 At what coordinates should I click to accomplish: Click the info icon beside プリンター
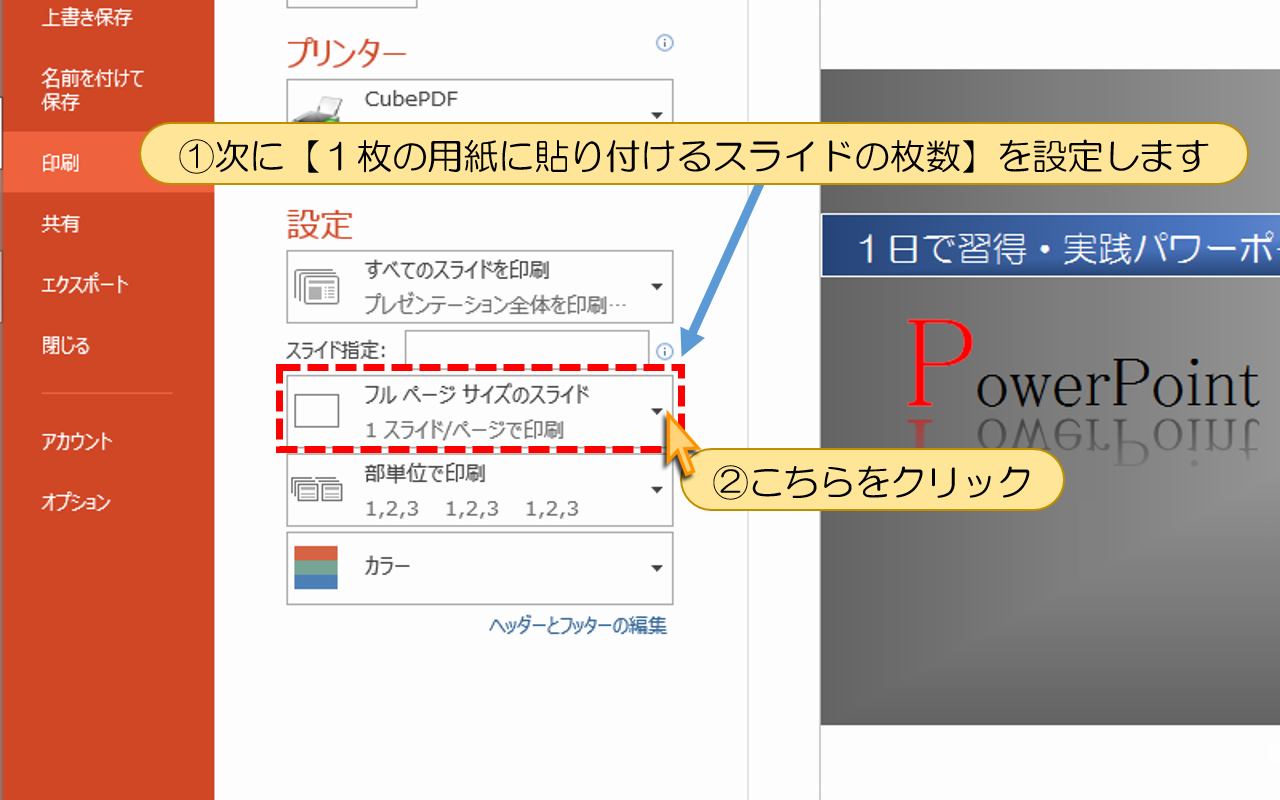click(664, 43)
